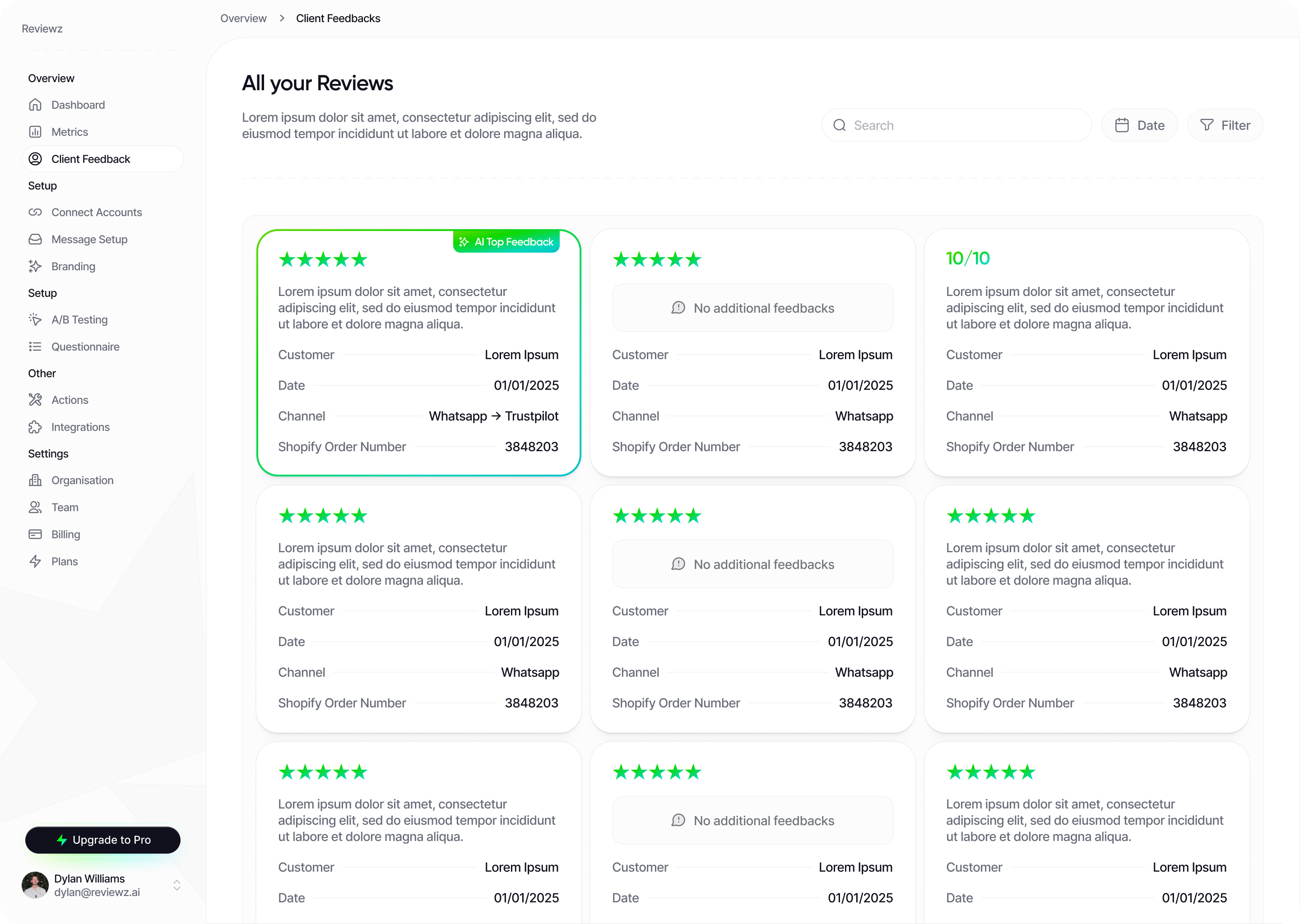Click the Reviewz logo text
This screenshot has width=1300, height=924.
tap(42, 28)
